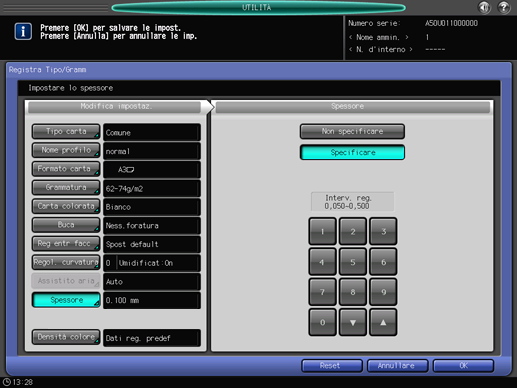Viewport: 517px width, 388px height.
Task: Tap keypad digit 0
Action: pyautogui.click(x=322, y=322)
